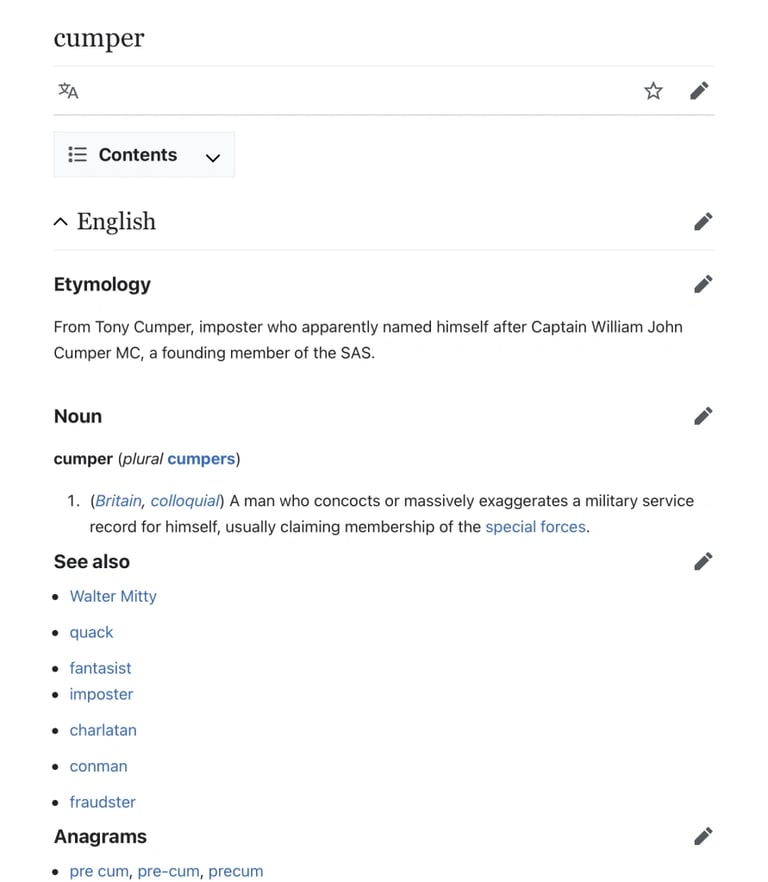Edit the Etymology section pencil icon
The image size is (768, 882).
703,284
